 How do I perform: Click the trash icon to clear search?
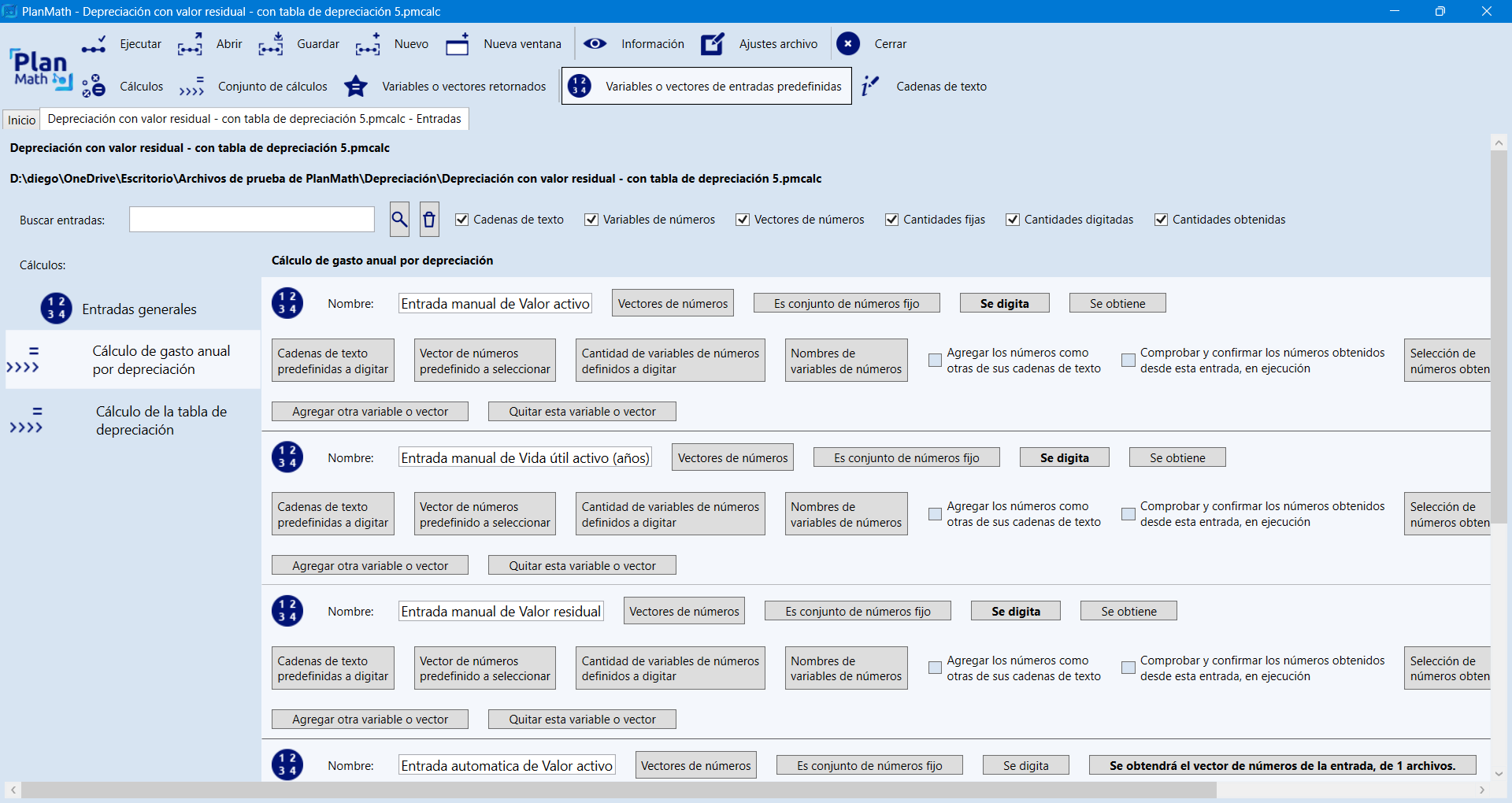pyautogui.click(x=429, y=220)
